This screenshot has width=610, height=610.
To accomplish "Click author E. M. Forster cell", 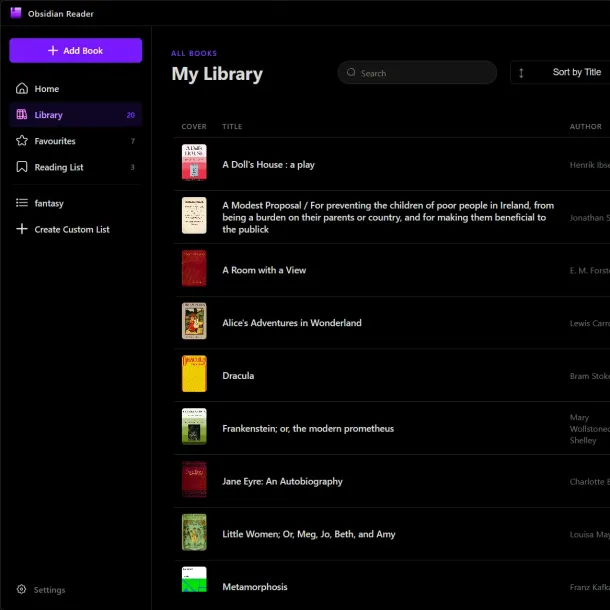I will (590, 270).
